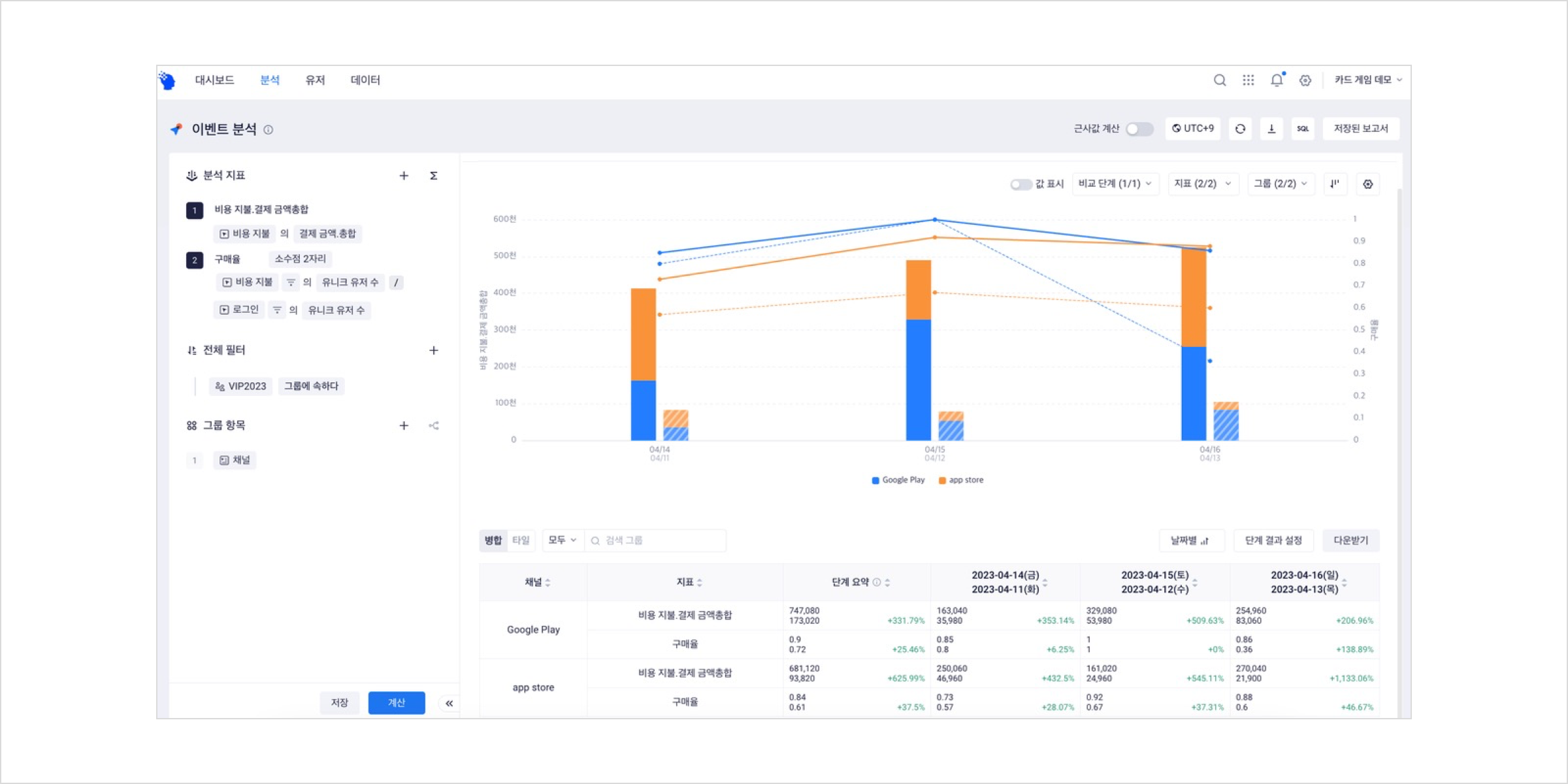Click the SQL icon button
The image size is (1568, 784).
(1303, 129)
